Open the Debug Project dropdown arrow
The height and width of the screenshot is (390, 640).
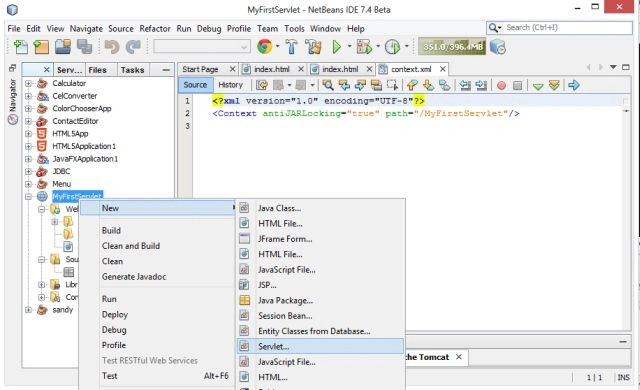tap(378, 46)
